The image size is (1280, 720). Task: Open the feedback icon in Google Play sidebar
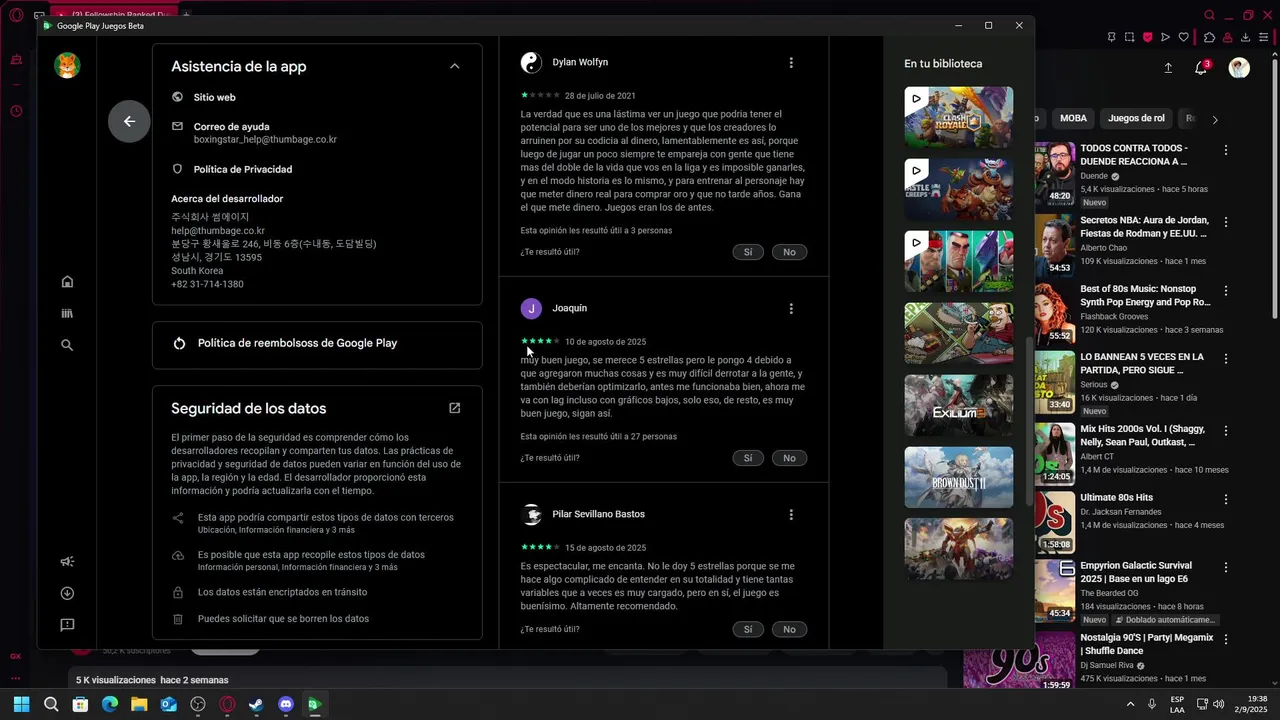(x=67, y=625)
